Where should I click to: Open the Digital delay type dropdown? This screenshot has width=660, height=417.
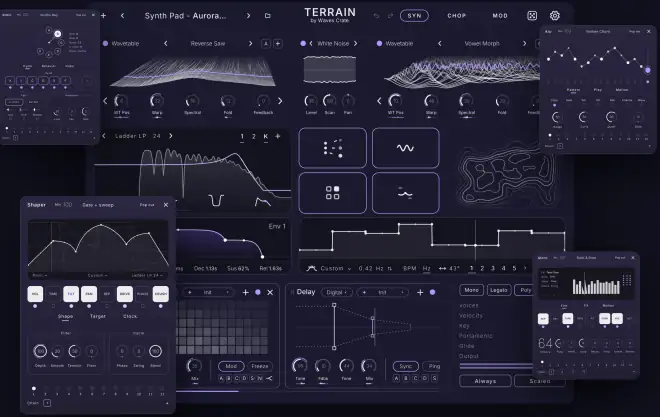coord(336,292)
